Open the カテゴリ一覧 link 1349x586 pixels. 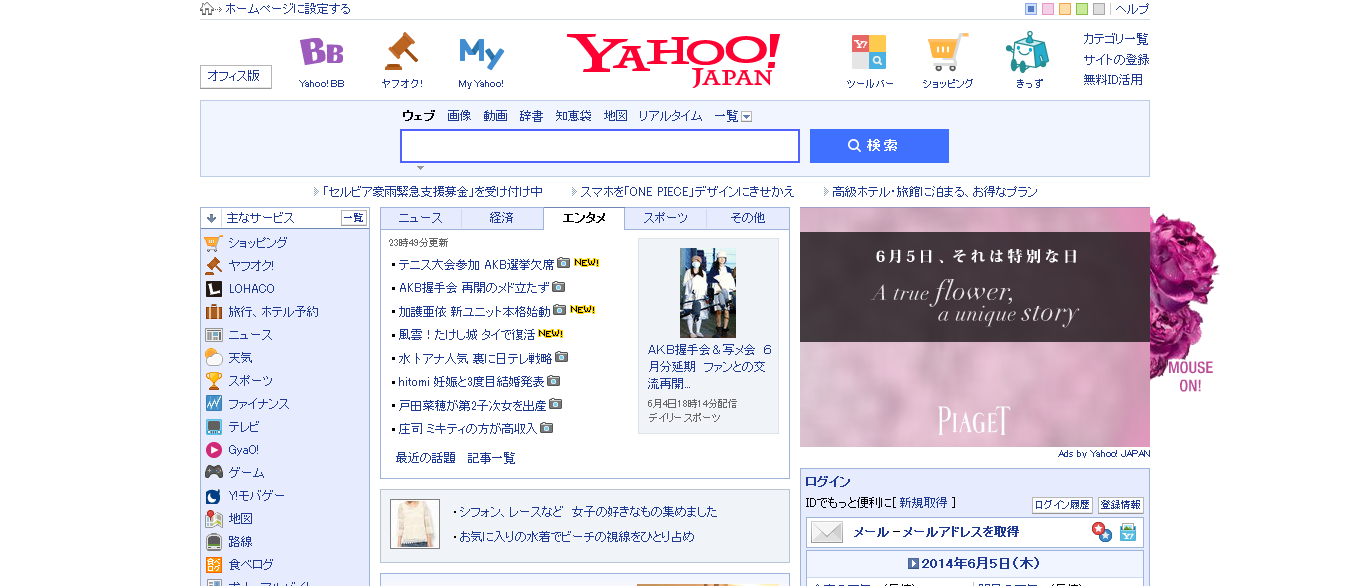click(1116, 39)
